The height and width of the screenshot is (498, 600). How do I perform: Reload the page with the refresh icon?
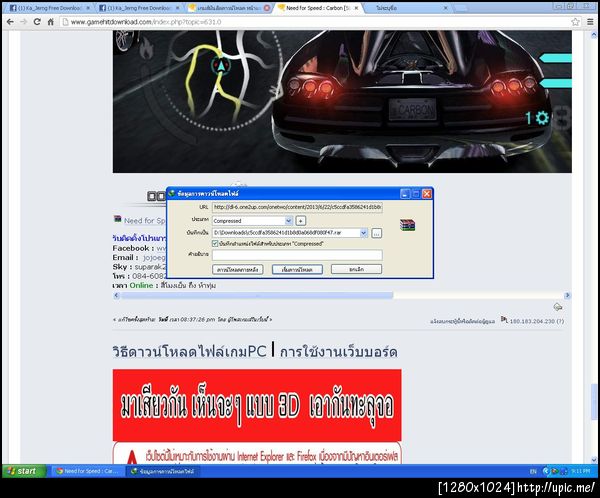click(x=37, y=22)
